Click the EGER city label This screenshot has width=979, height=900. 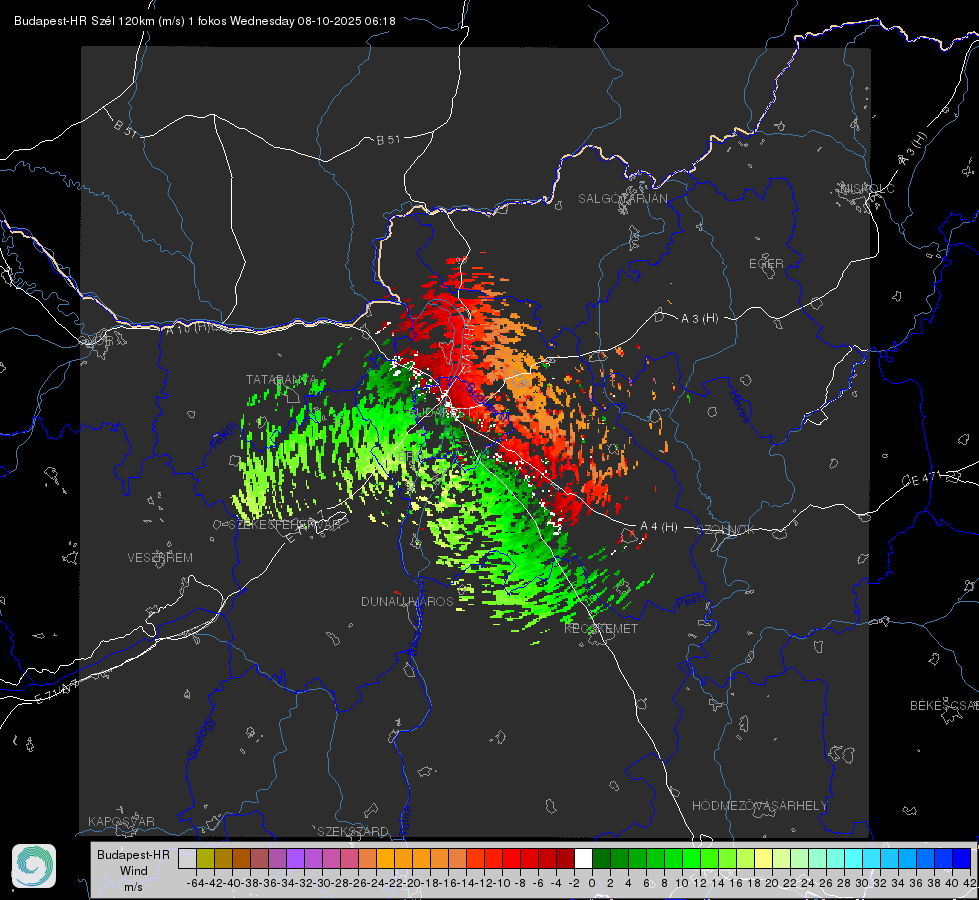click(766, 264)
